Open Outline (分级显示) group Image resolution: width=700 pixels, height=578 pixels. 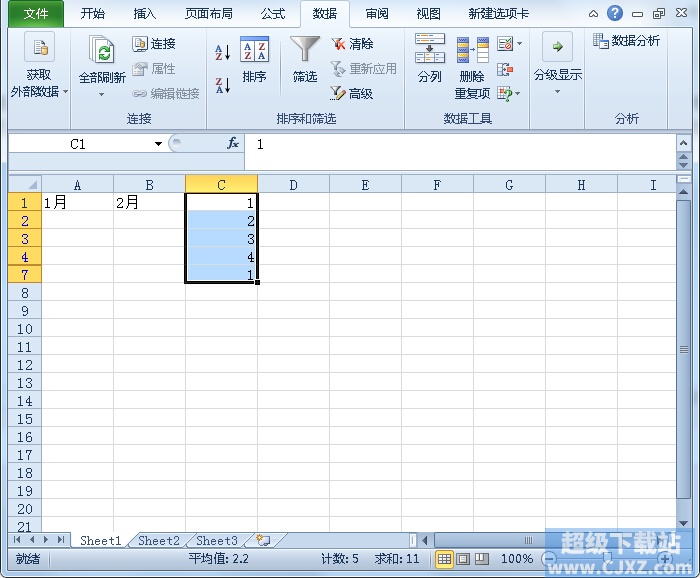[x=558, y=63]
